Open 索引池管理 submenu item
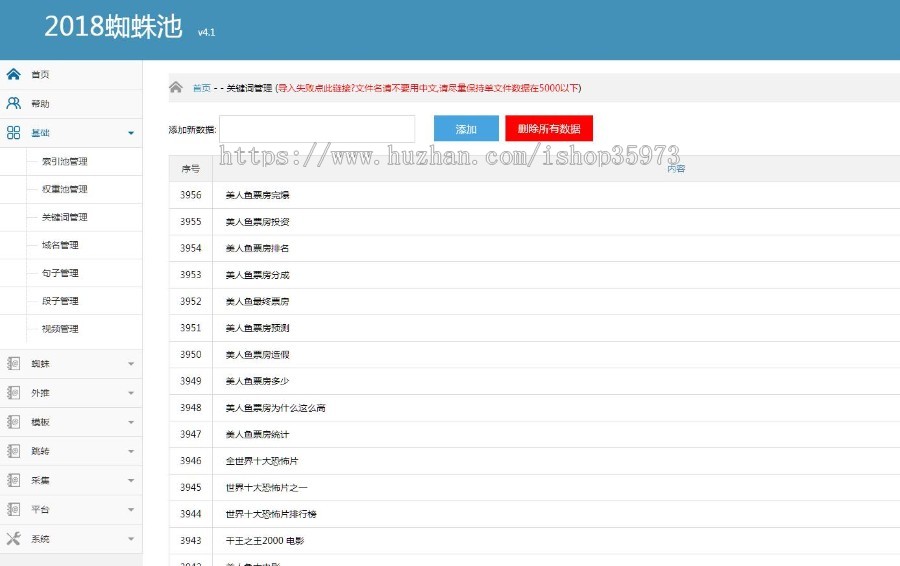Screen dimensions: 900x566 click(64, 161)
